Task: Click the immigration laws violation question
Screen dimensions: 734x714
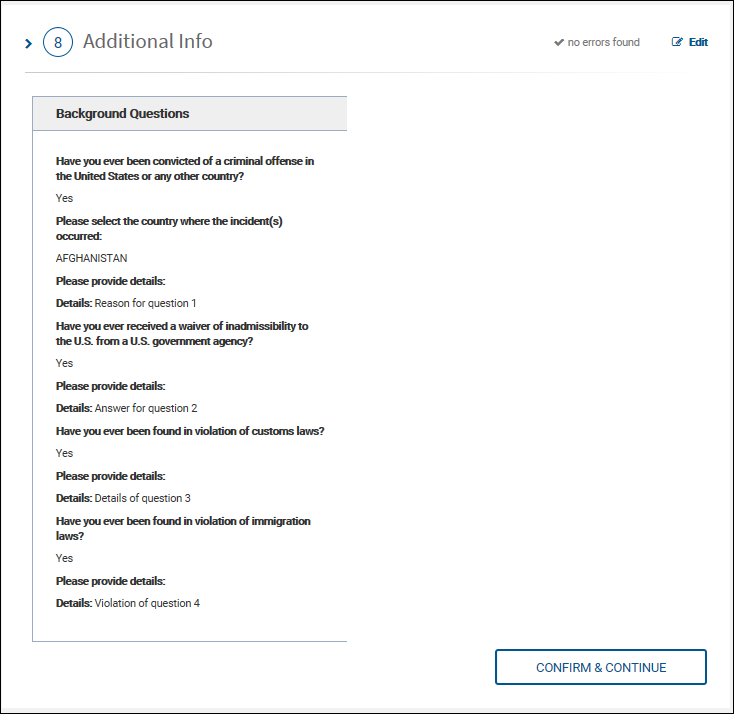Action: pos(183,529)
